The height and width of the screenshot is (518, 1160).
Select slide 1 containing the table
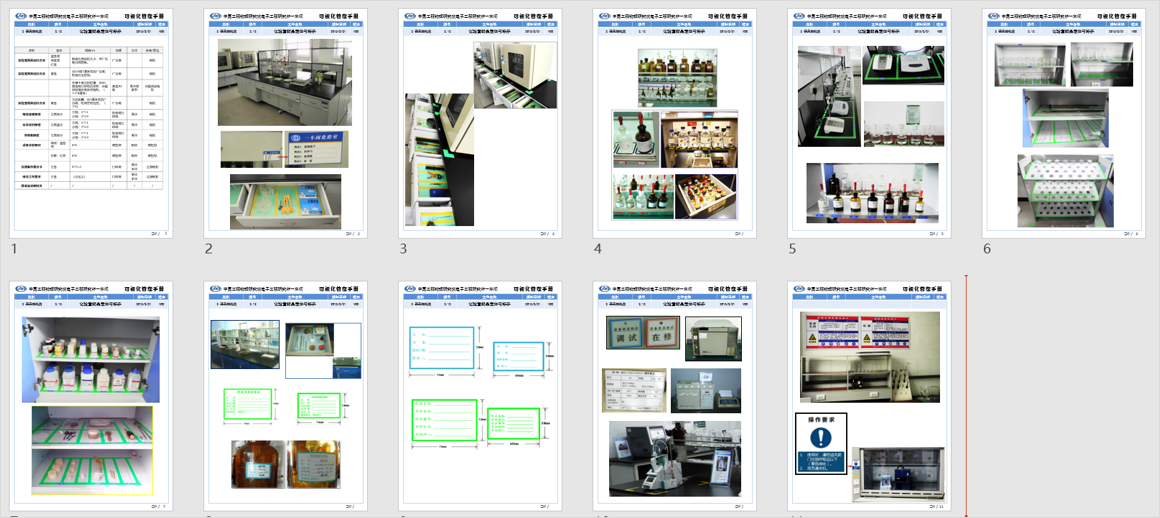pyautogui.click(x=91, y=123)
